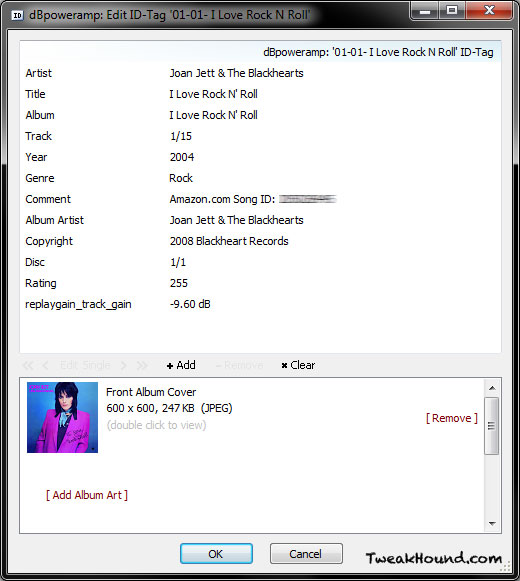Select Copyright value 2008 Blackheart Records
Image resolution: width=520 pixels, height=581 pixels.
229,241
